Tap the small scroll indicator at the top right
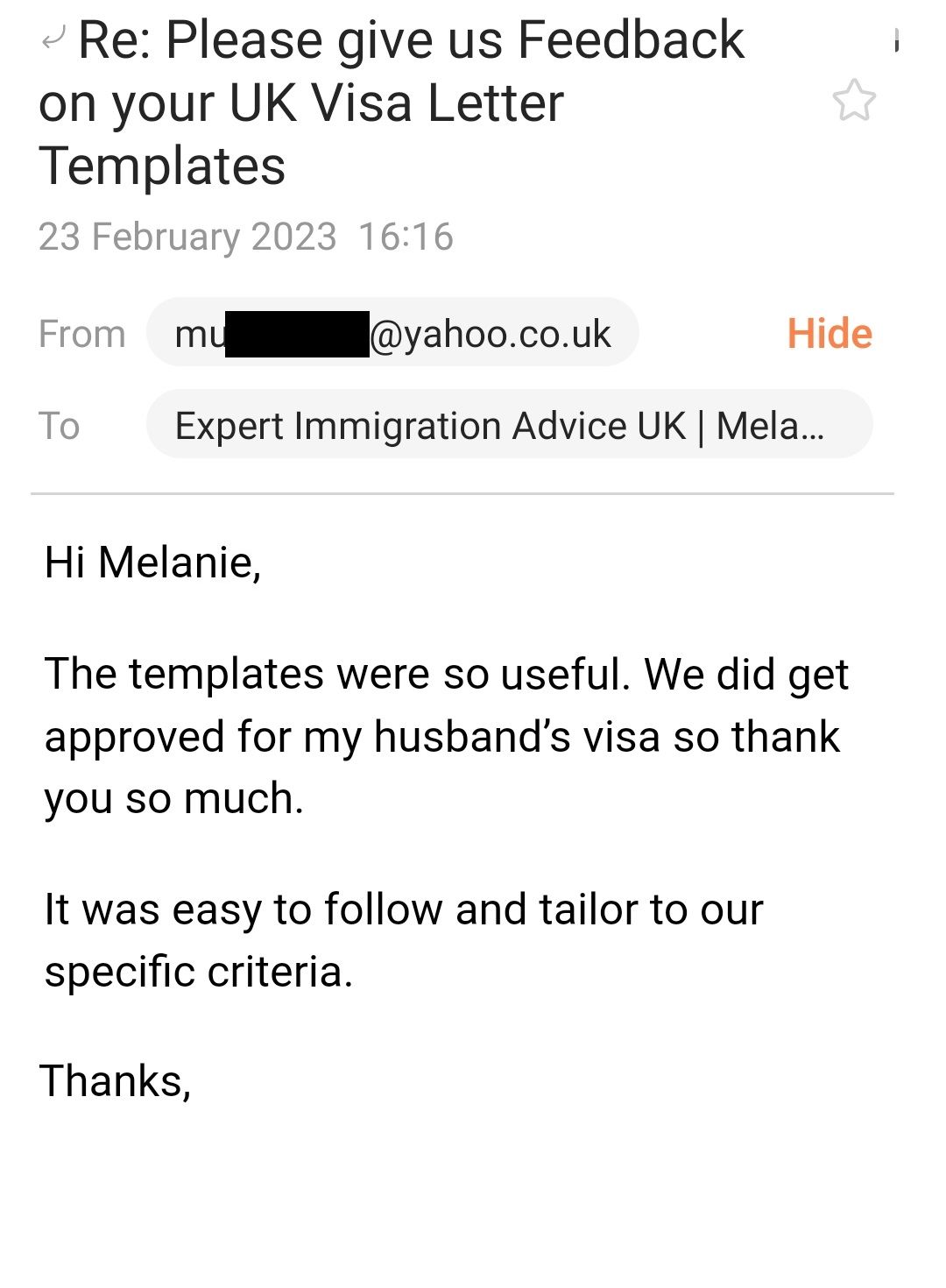The width and height of the screenshot is (946, 1288). (897, 40)
